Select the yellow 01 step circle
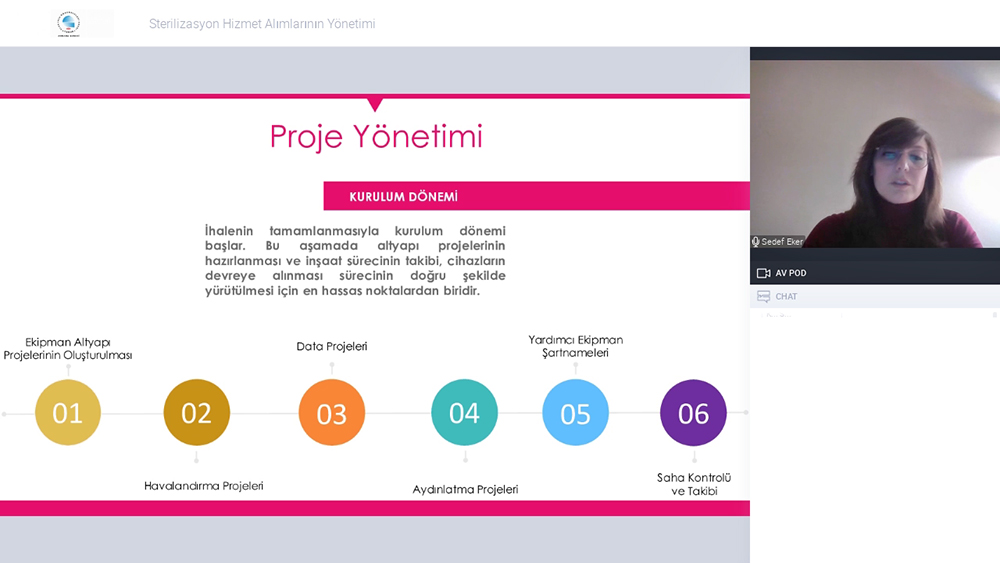The height and width of the screenshot is (563, 1000). 68,413
